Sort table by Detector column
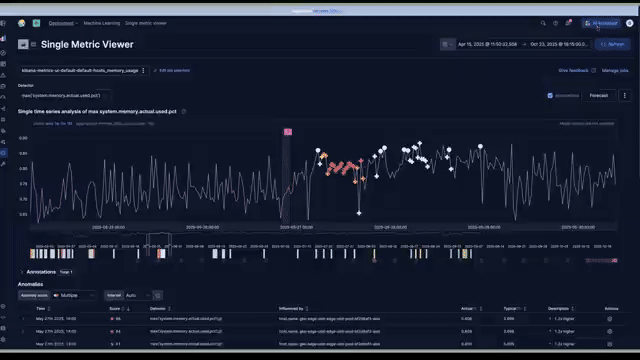 coord(160,309)
